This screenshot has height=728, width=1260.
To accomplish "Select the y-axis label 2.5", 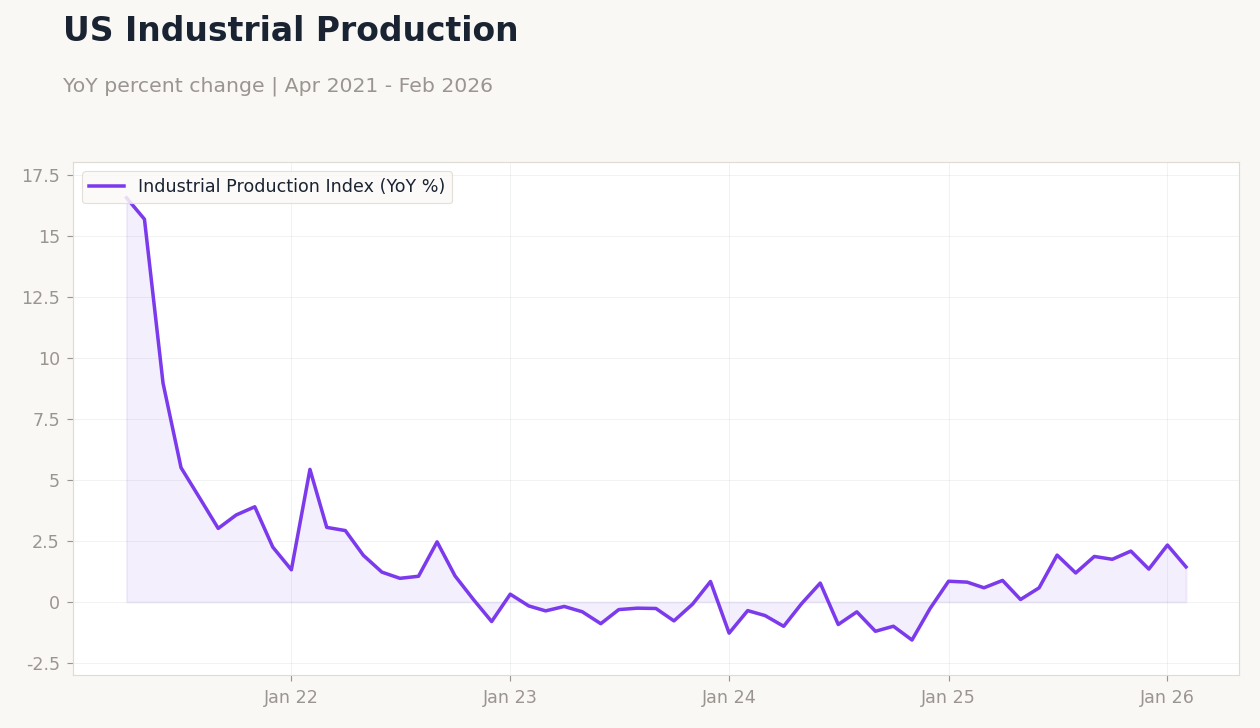I will [x=46, y=542].
